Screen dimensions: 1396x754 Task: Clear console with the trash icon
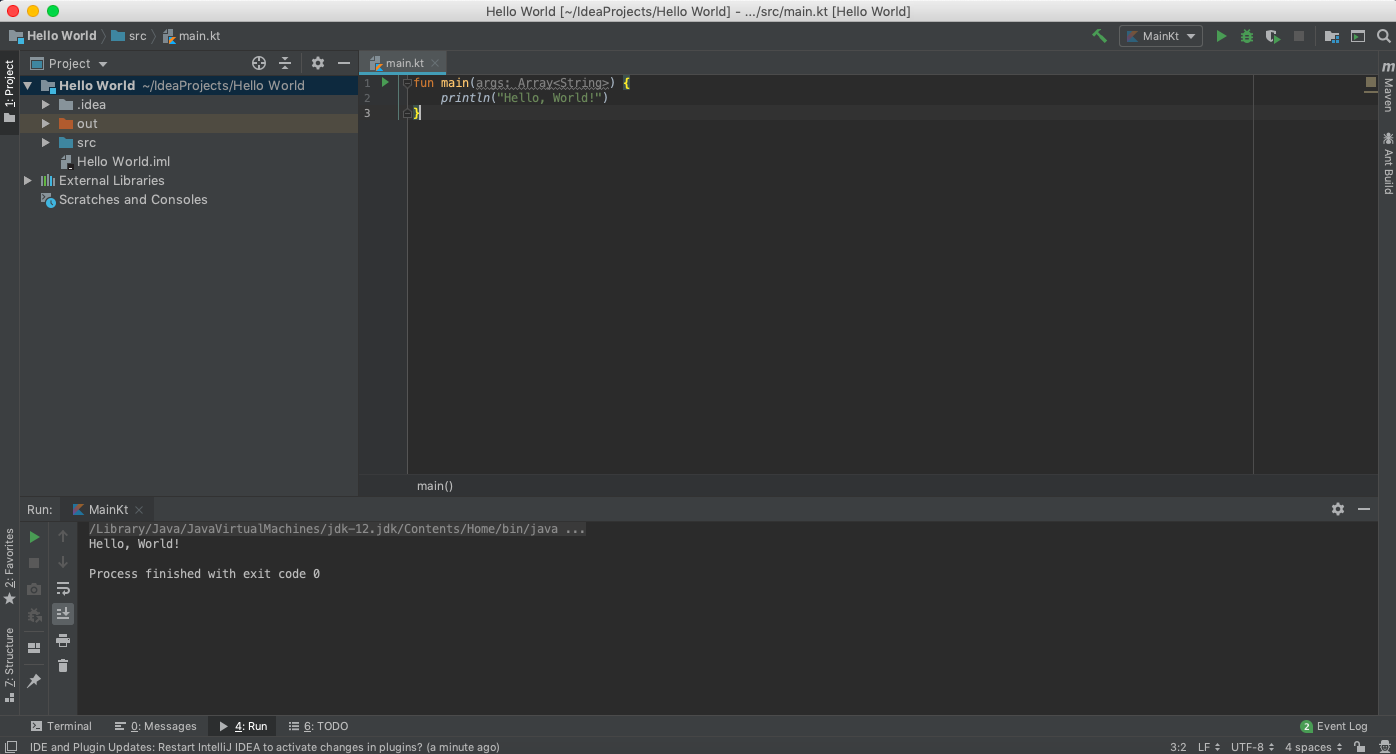63,666
